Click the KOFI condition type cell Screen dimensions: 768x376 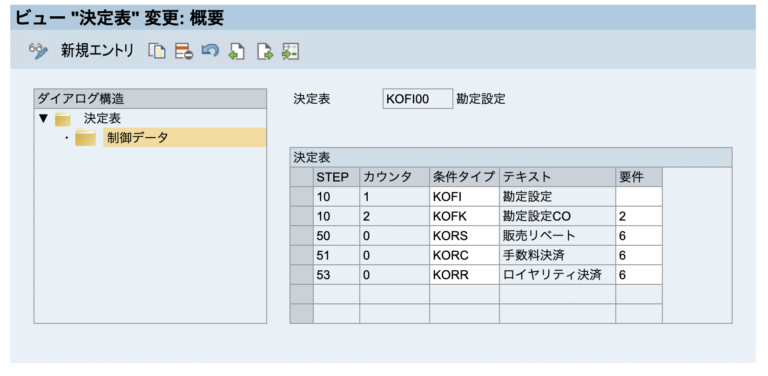point(464,197)
